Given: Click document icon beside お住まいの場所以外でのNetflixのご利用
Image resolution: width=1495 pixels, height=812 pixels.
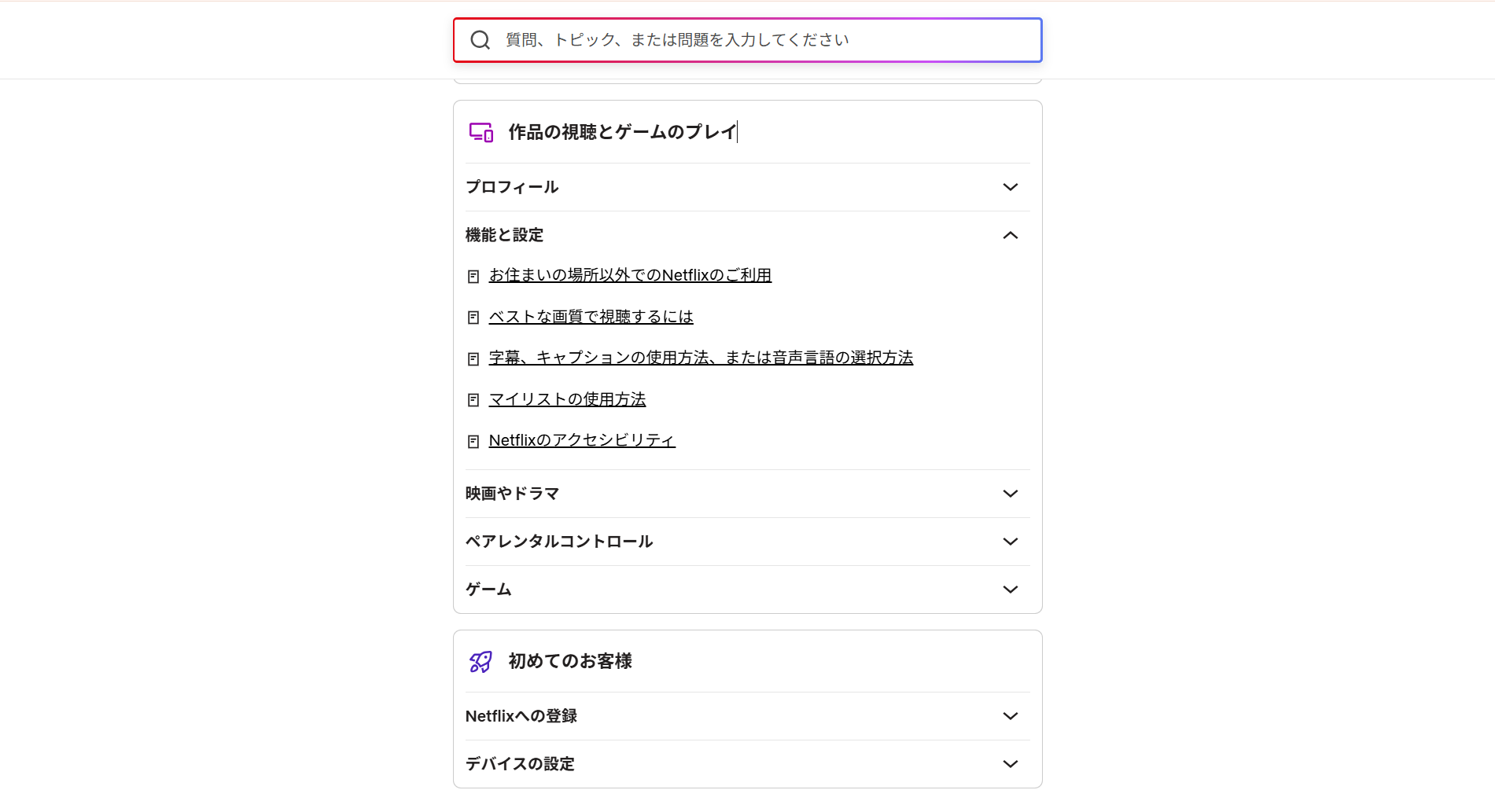Looking at the screenshot, I should 473,277.
